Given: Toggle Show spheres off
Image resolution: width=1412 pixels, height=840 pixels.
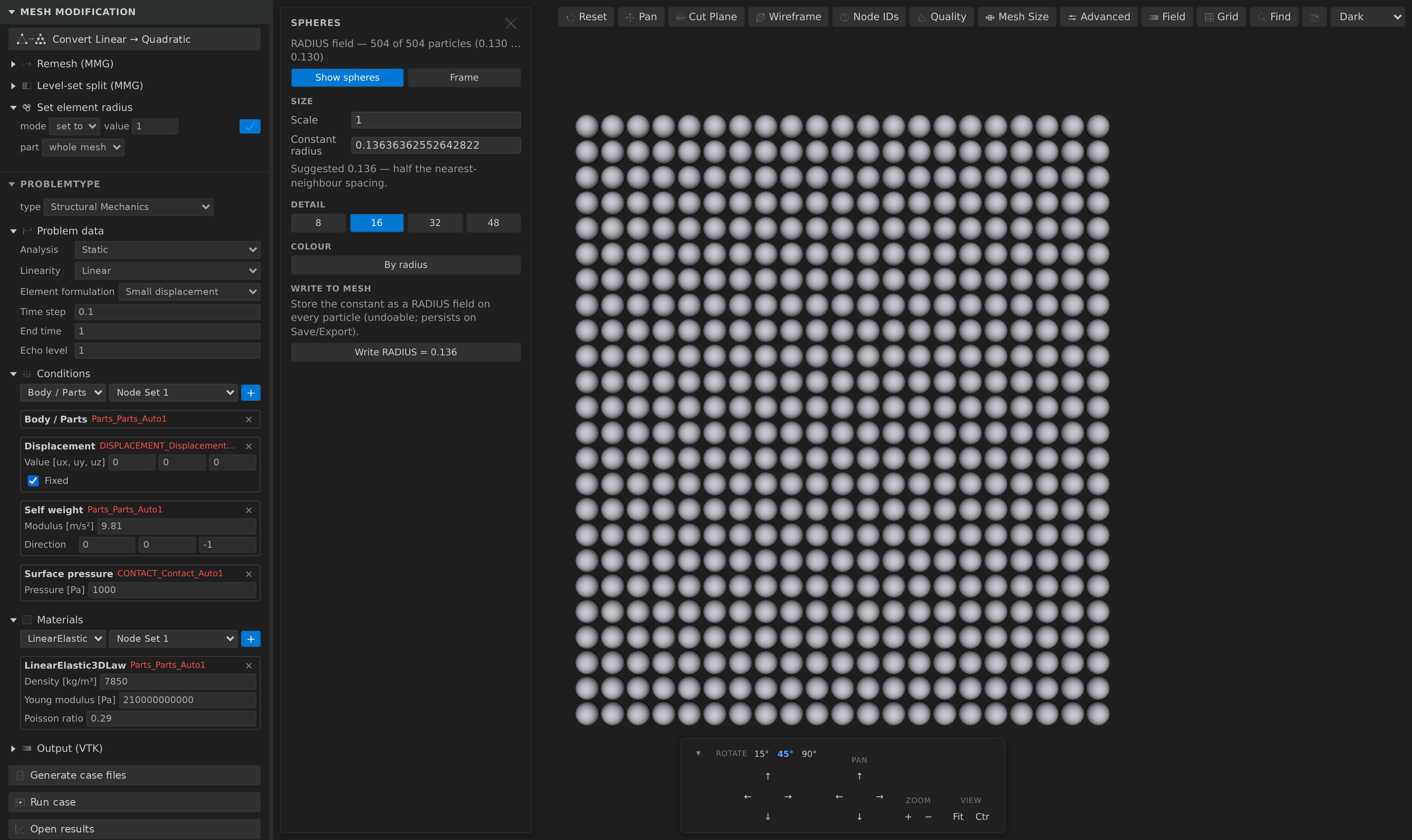Looking at the screenshot, I should 347,78.
